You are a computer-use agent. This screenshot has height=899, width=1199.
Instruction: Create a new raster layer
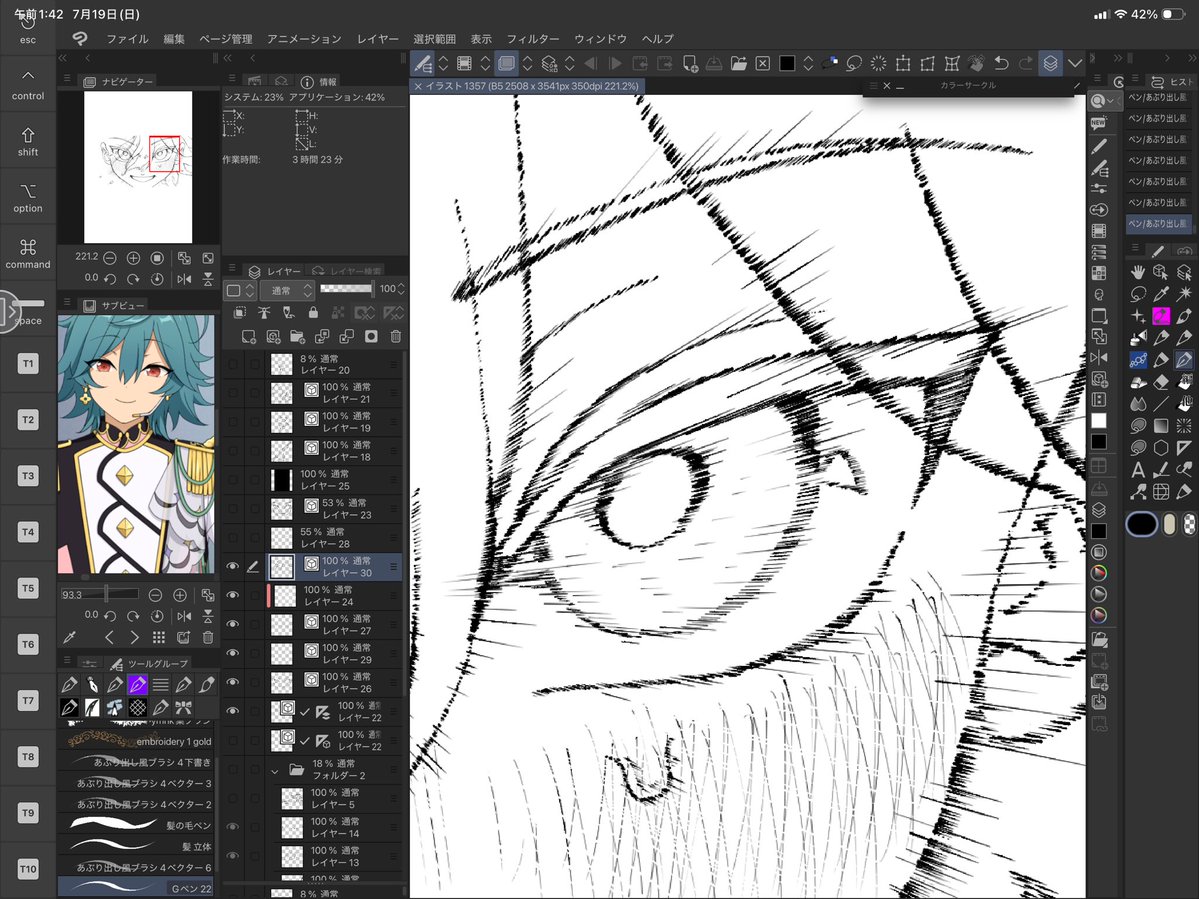tap(249, 336)
